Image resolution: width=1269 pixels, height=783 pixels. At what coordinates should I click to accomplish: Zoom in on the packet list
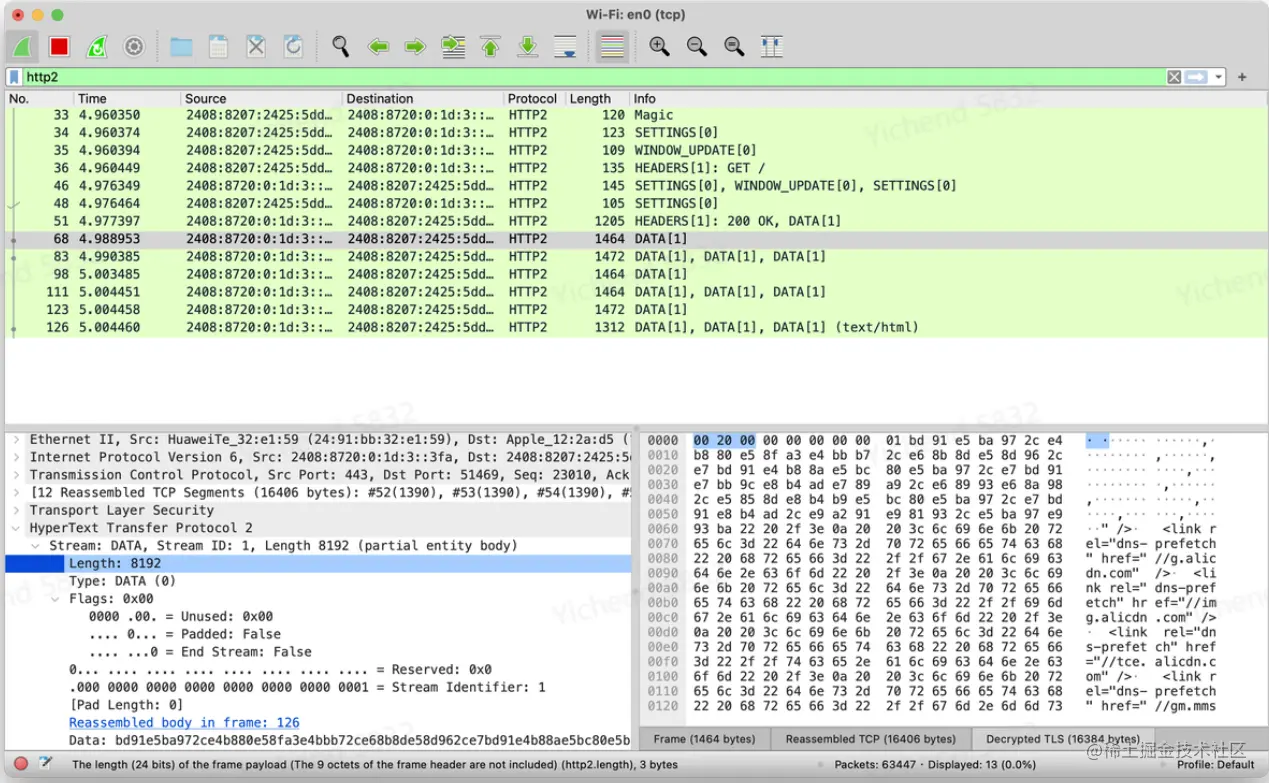point(660,46)
